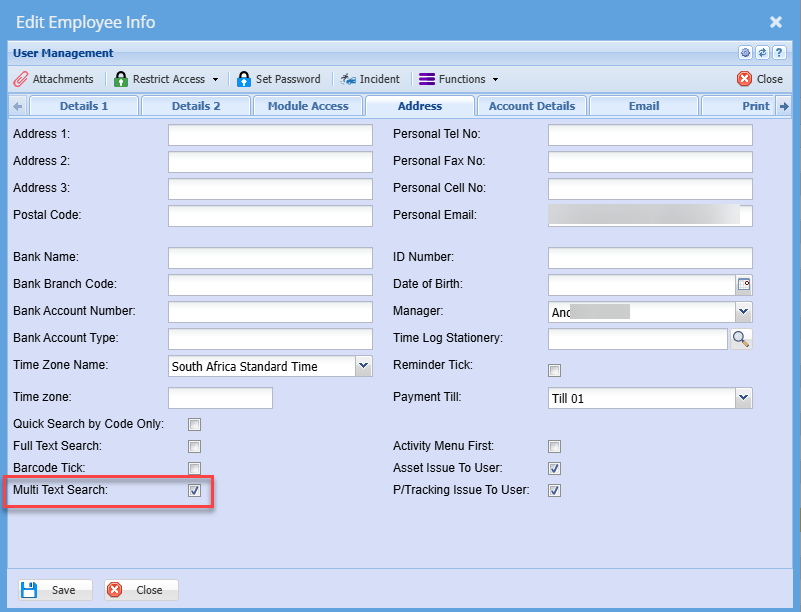The image size is (801, 612).
Task: Click the Attachments paperclip icon
Action: coord(21,79)
